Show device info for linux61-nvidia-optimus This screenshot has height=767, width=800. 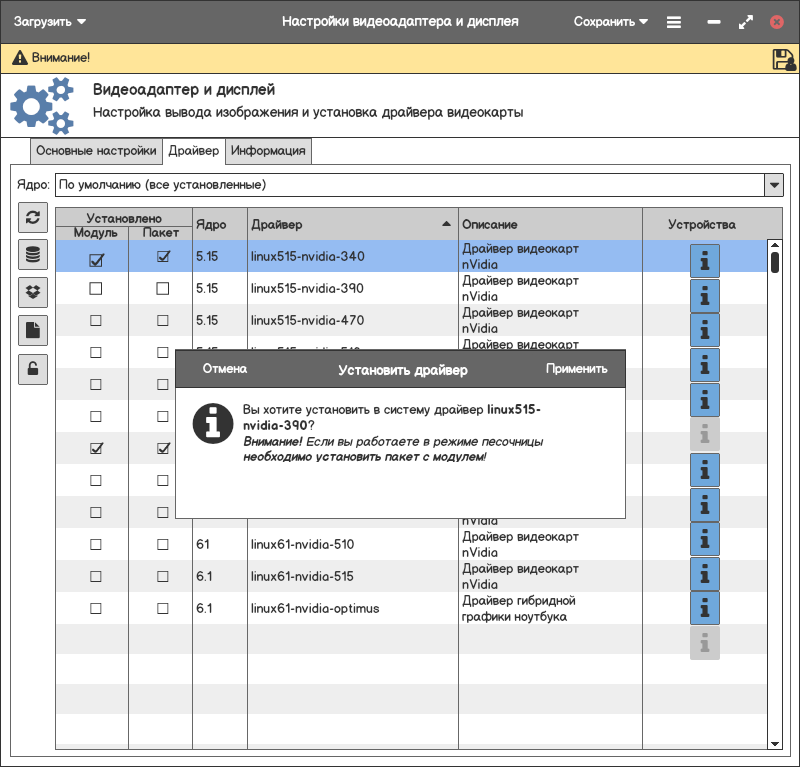[x=705, y=607]
